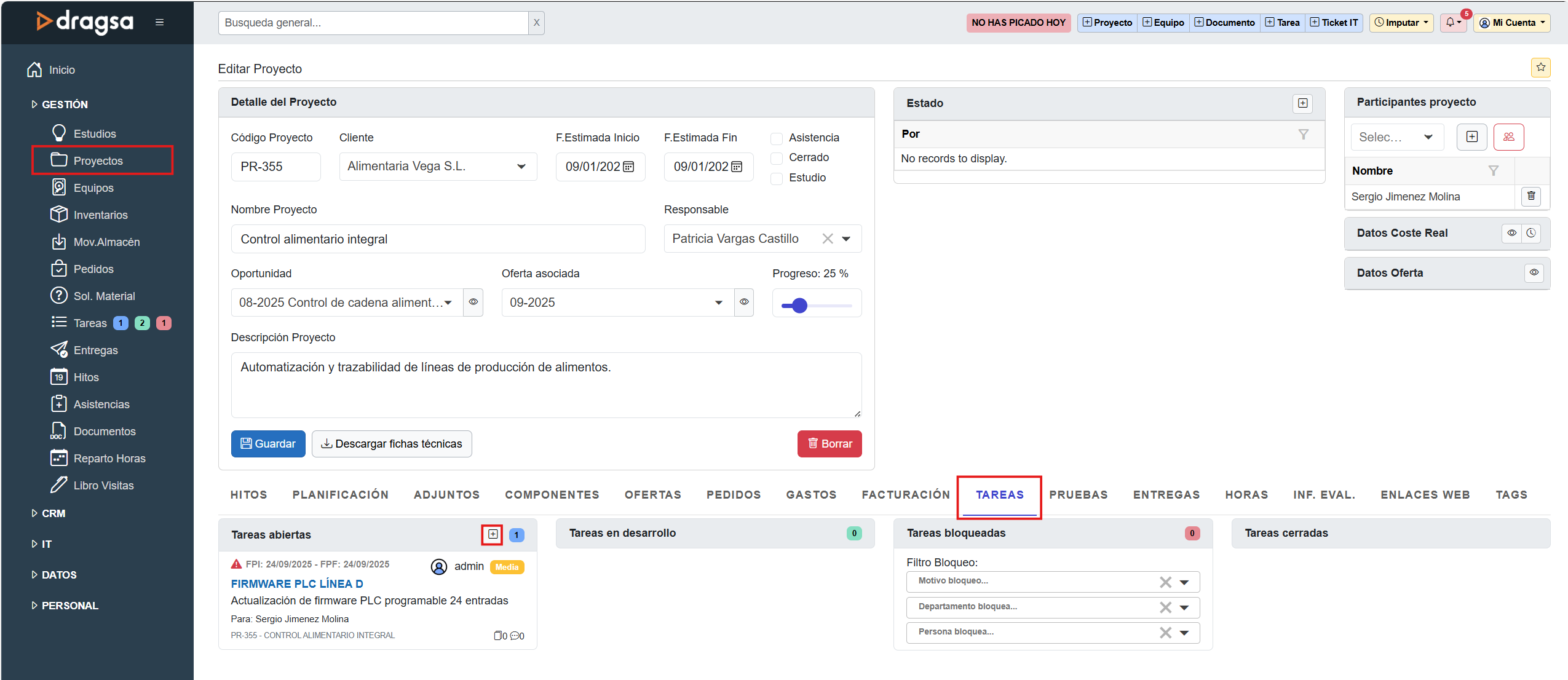The width and height of the screenshot is (1568, 680).
Task: Open calendar for F.Estimada Inicio
Action: (x=628, y=167)
